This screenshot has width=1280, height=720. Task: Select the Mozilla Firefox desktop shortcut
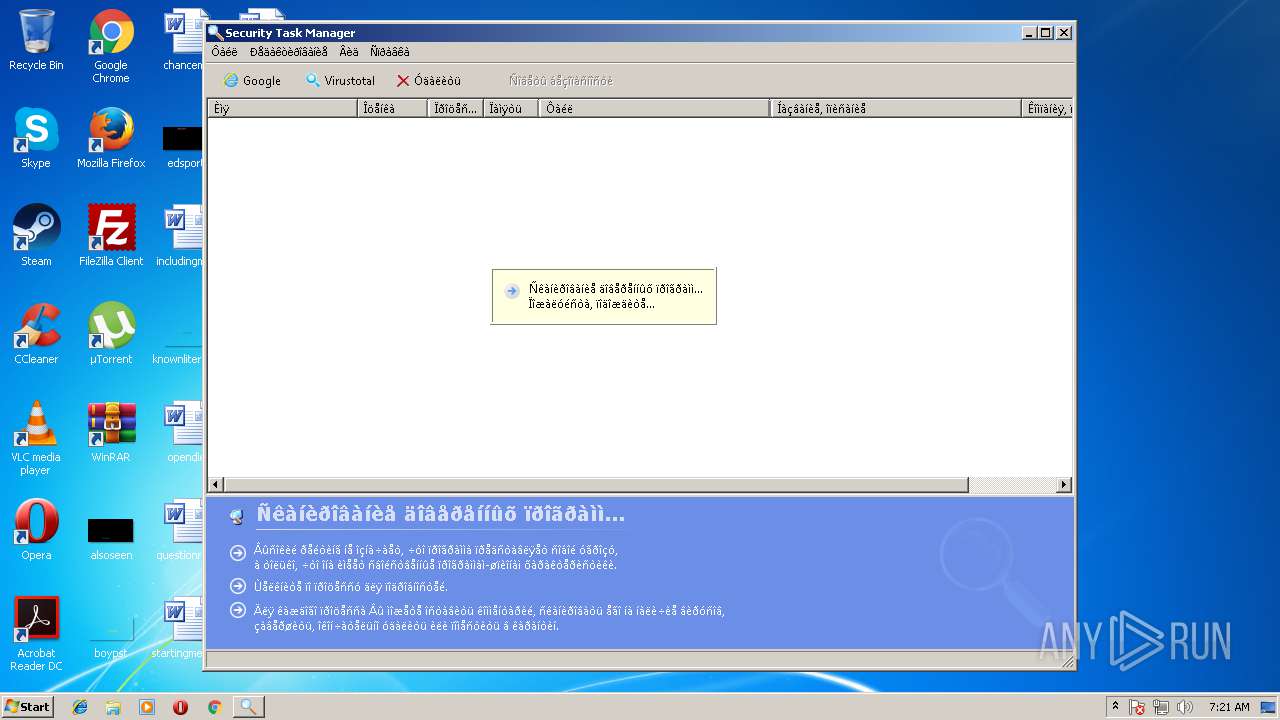(x=111, y=138)
